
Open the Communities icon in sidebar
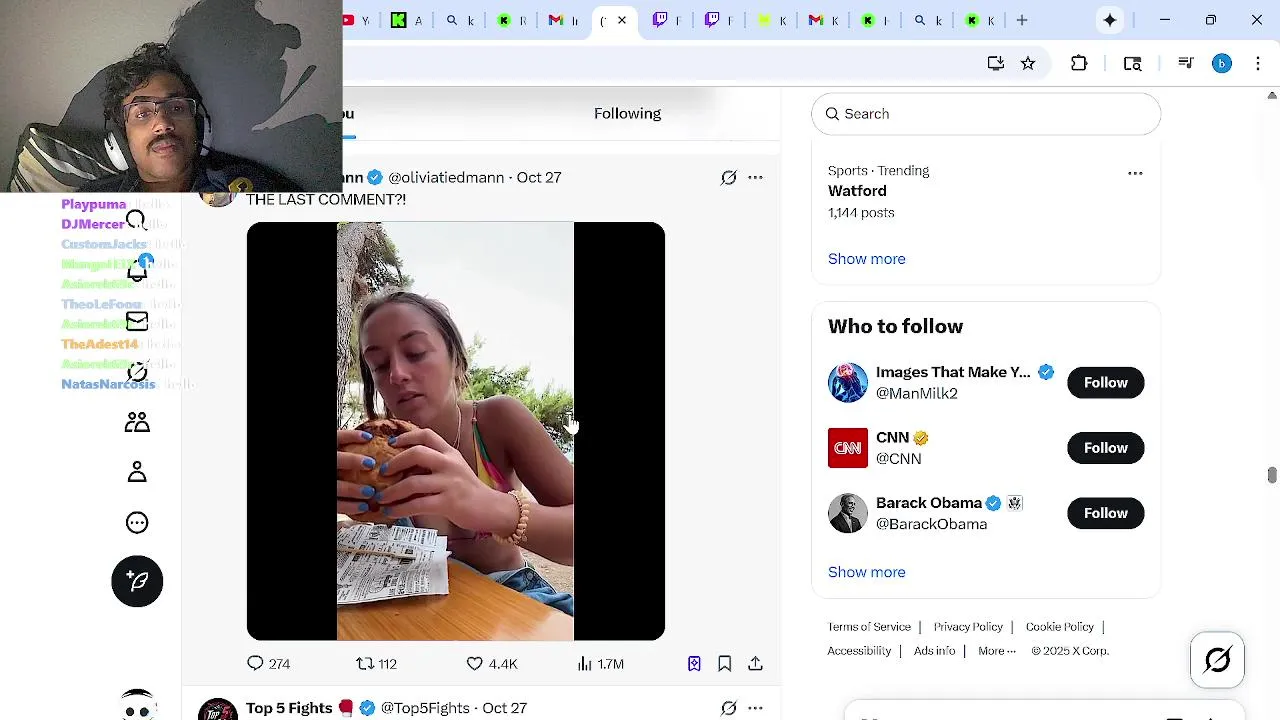click(137, 422)
